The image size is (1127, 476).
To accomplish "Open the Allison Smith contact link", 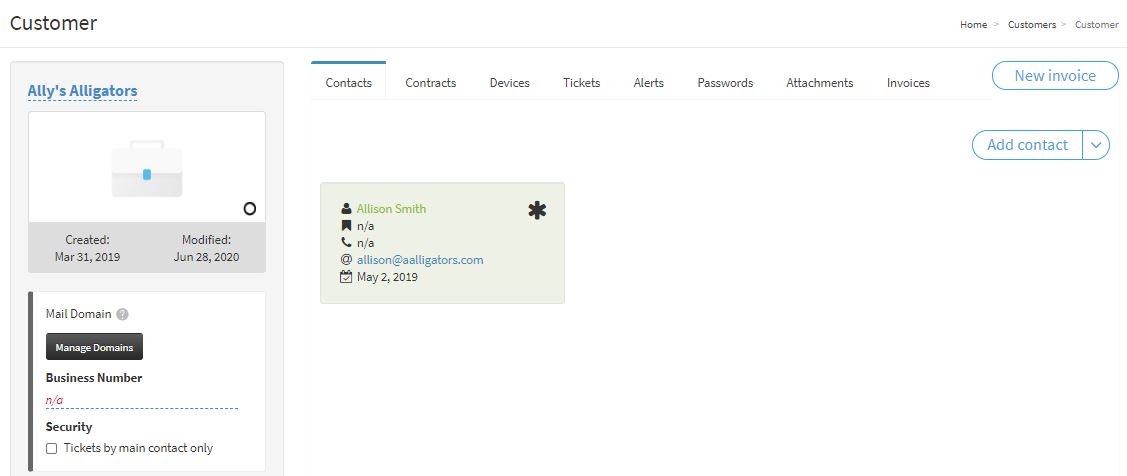I will coord(391,209).
